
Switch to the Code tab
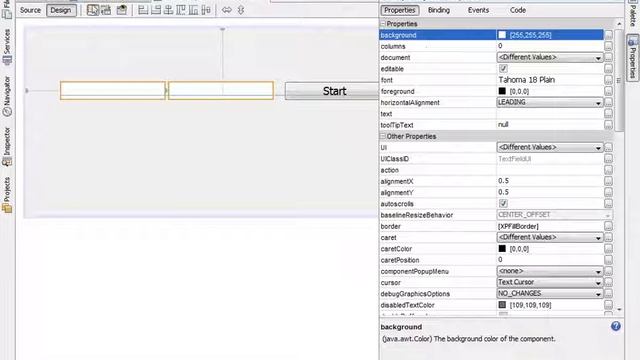(518, 10)
